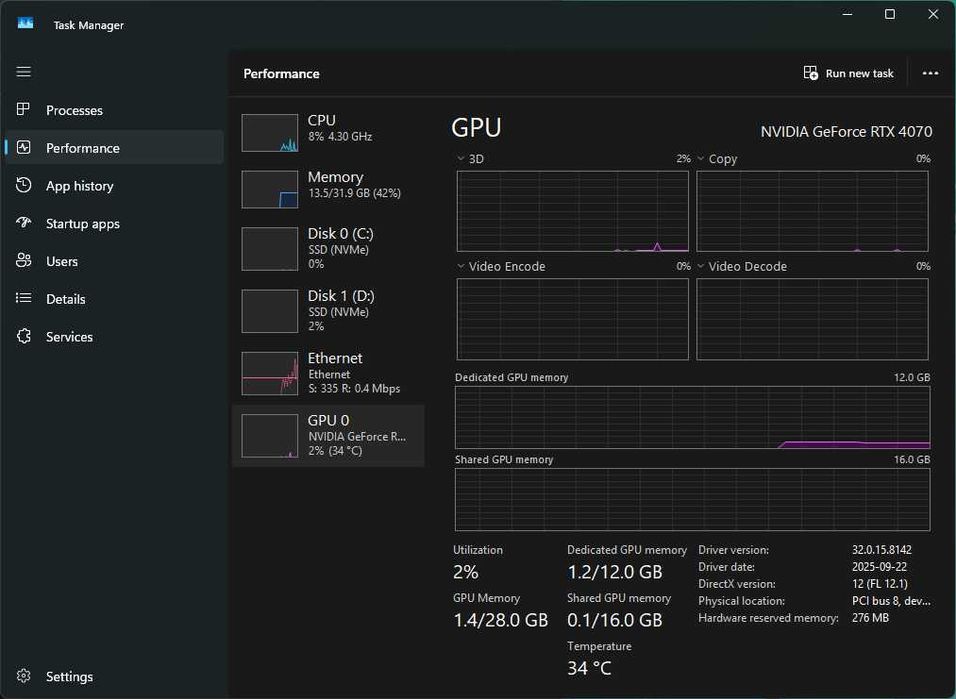Expand the 3D graph selector dropdown
Screen dimensions: 956x699
461,159
